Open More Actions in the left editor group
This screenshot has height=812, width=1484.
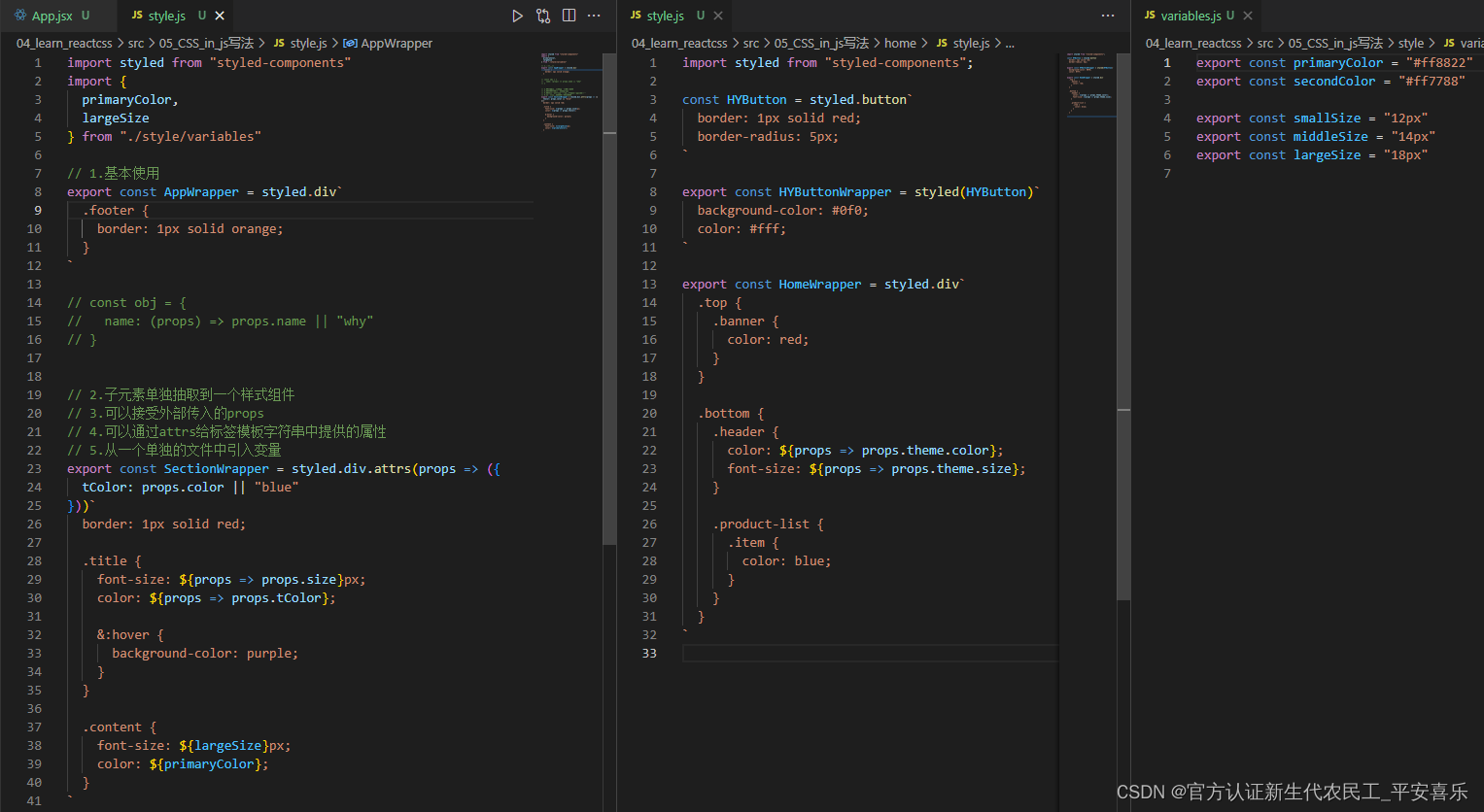[594, 16]
